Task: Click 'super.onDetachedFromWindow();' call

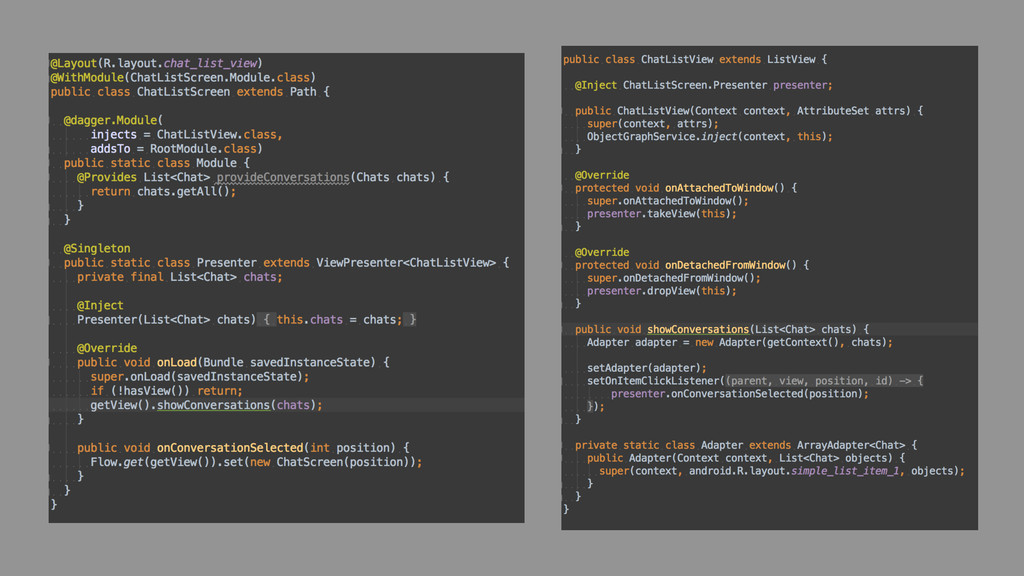Action: click(673, 278)
